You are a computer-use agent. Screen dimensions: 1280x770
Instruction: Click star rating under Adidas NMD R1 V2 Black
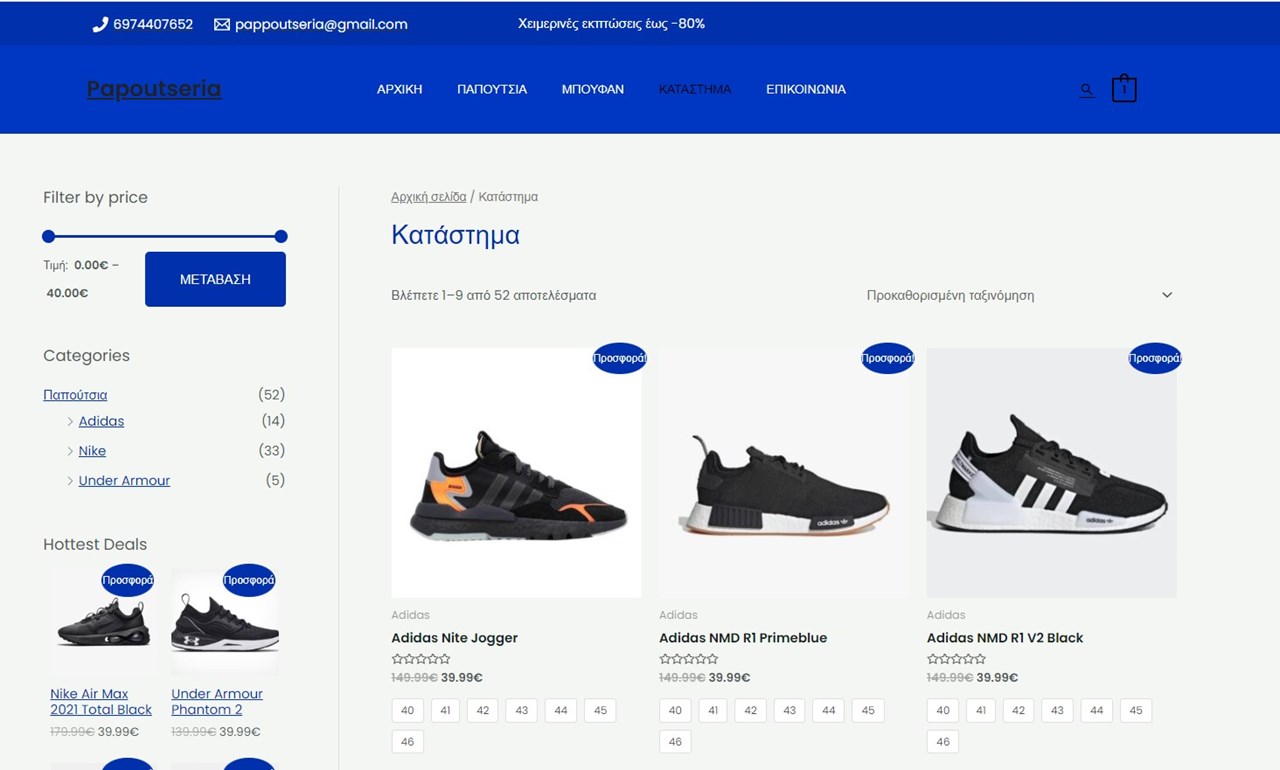point(956,659)
